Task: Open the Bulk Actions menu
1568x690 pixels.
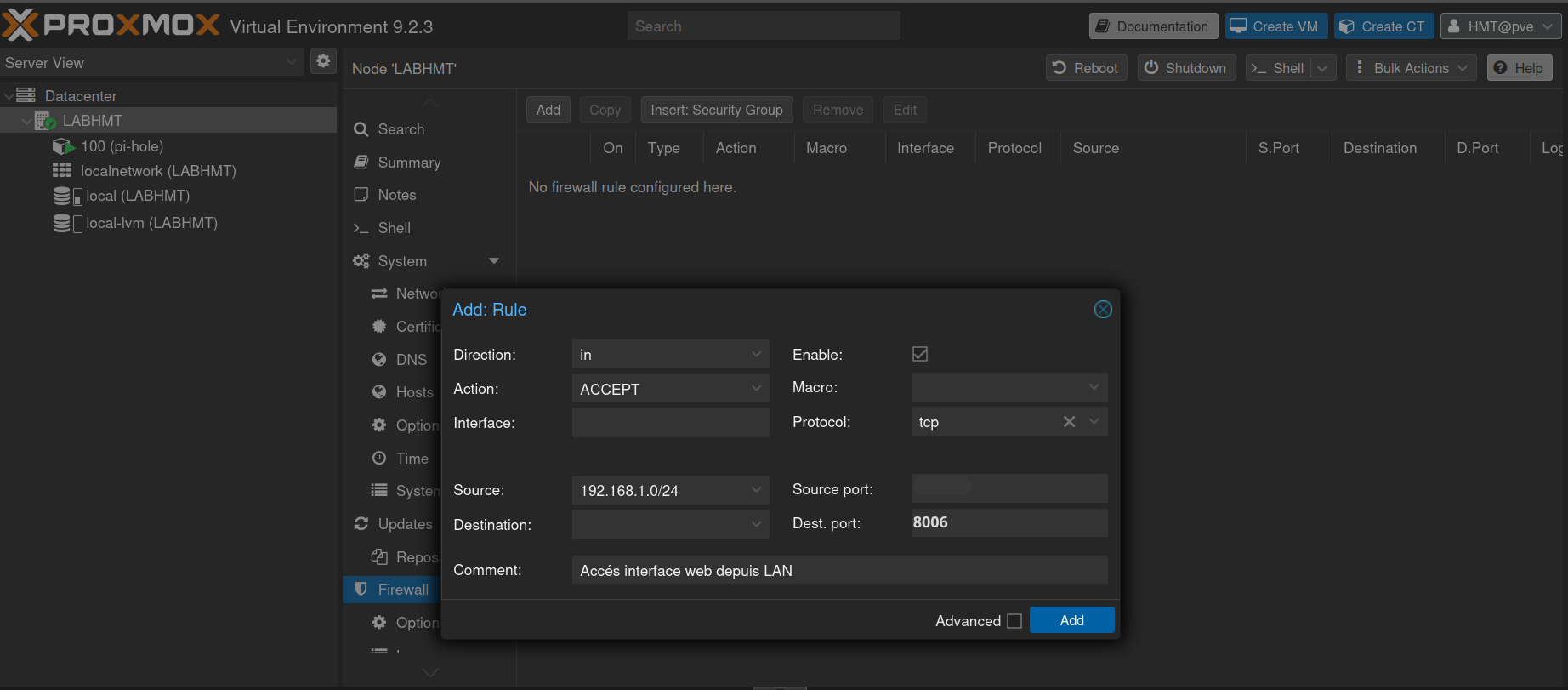Action: [x=1411, y=68]
